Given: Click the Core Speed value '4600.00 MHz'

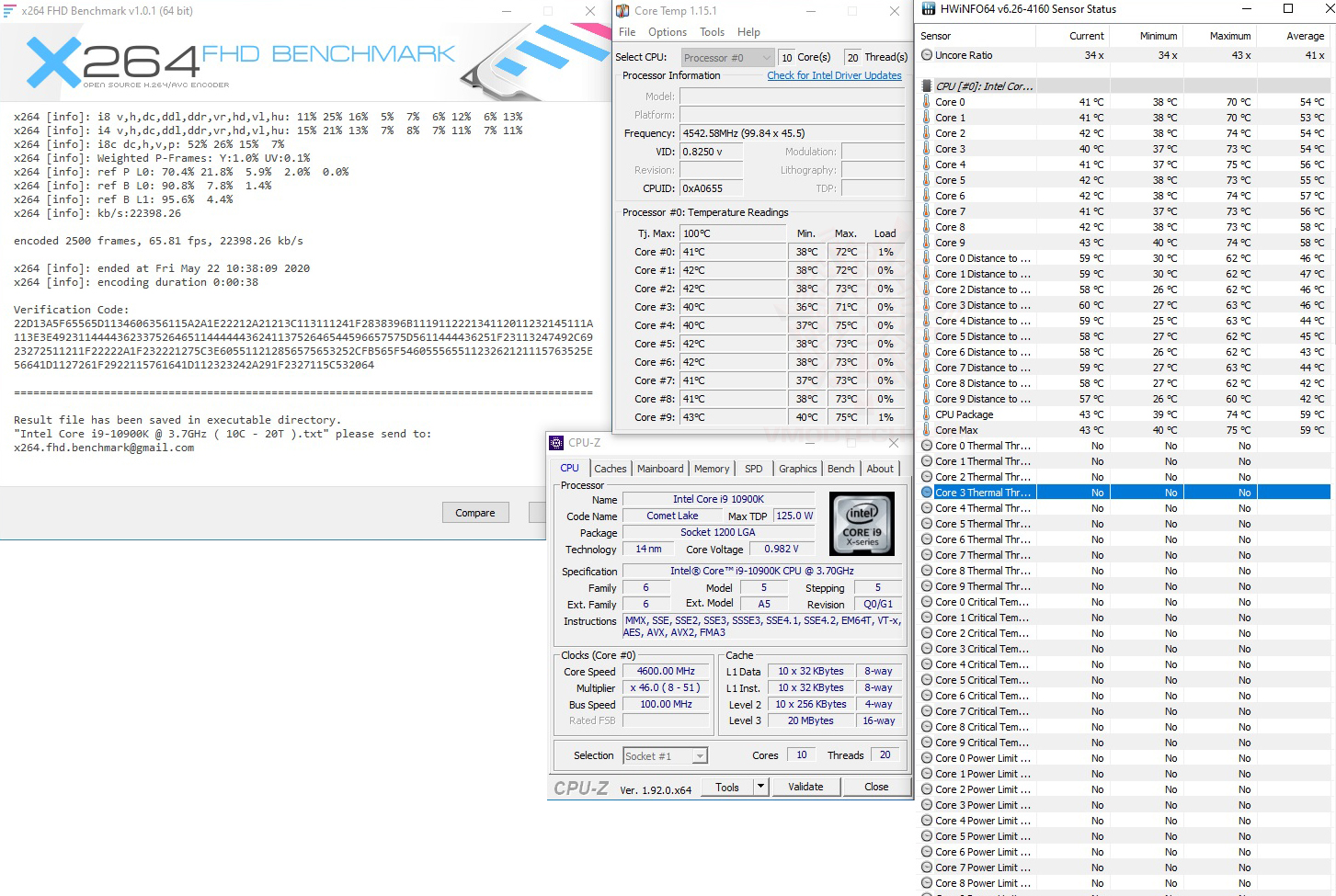Looking at the screenshot, I should click(x=666, y=671).
